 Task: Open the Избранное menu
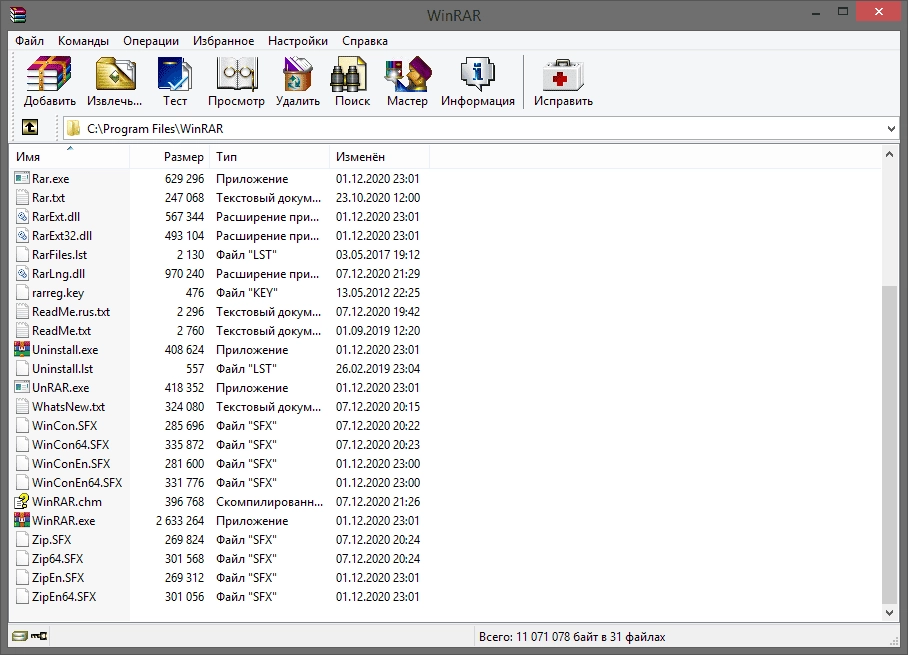[x=224, y=41]
